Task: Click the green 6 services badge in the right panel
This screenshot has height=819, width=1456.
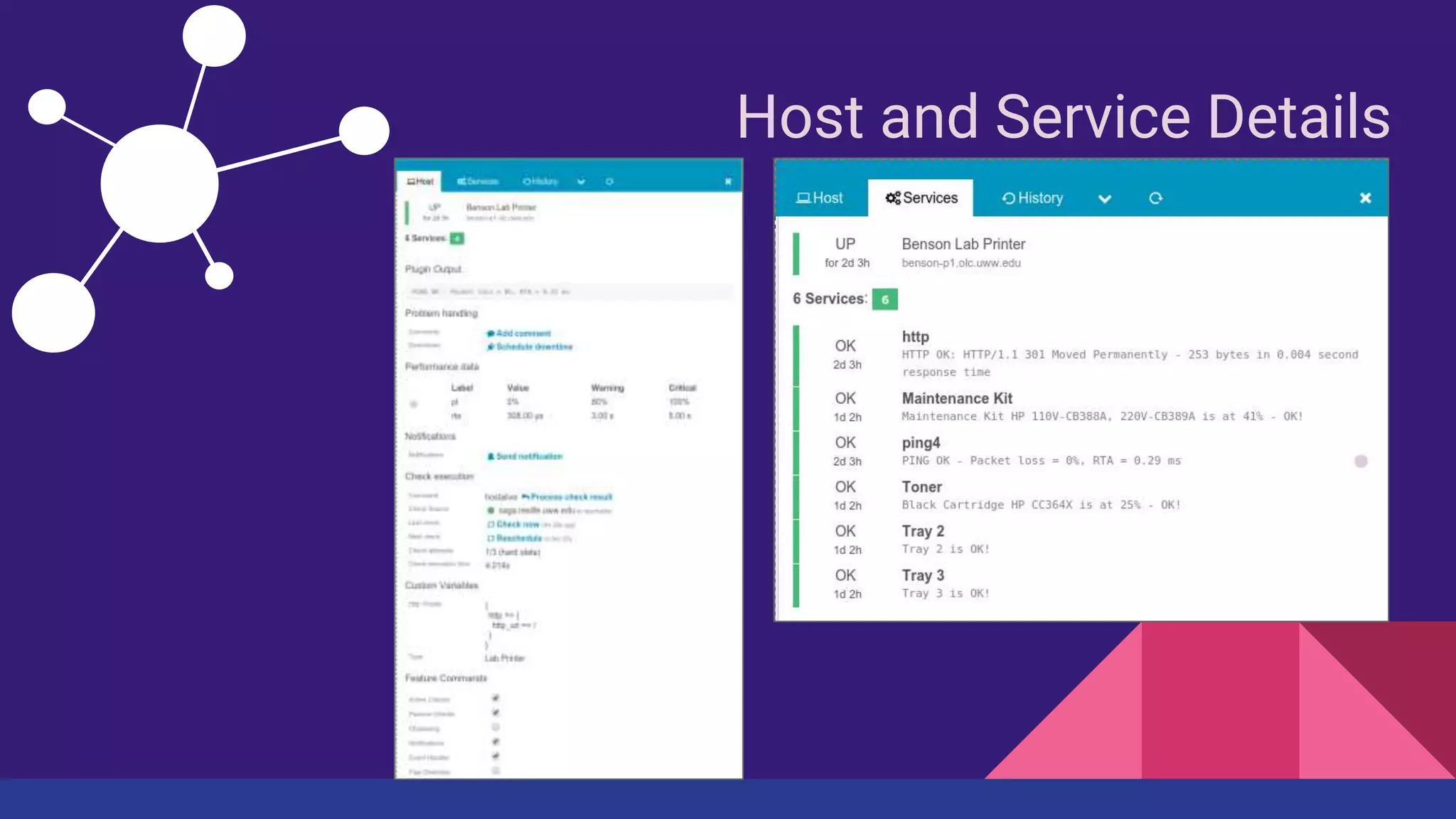Action: pos(885,299)
